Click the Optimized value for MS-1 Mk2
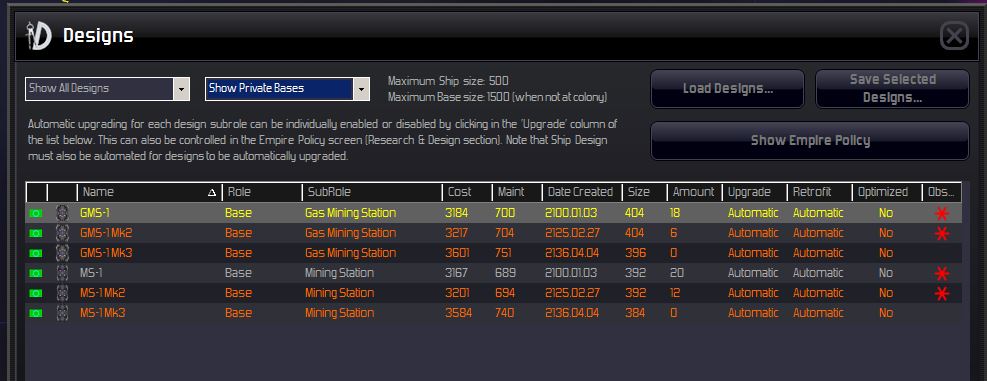The image size is (987, 381). [886, 293]
